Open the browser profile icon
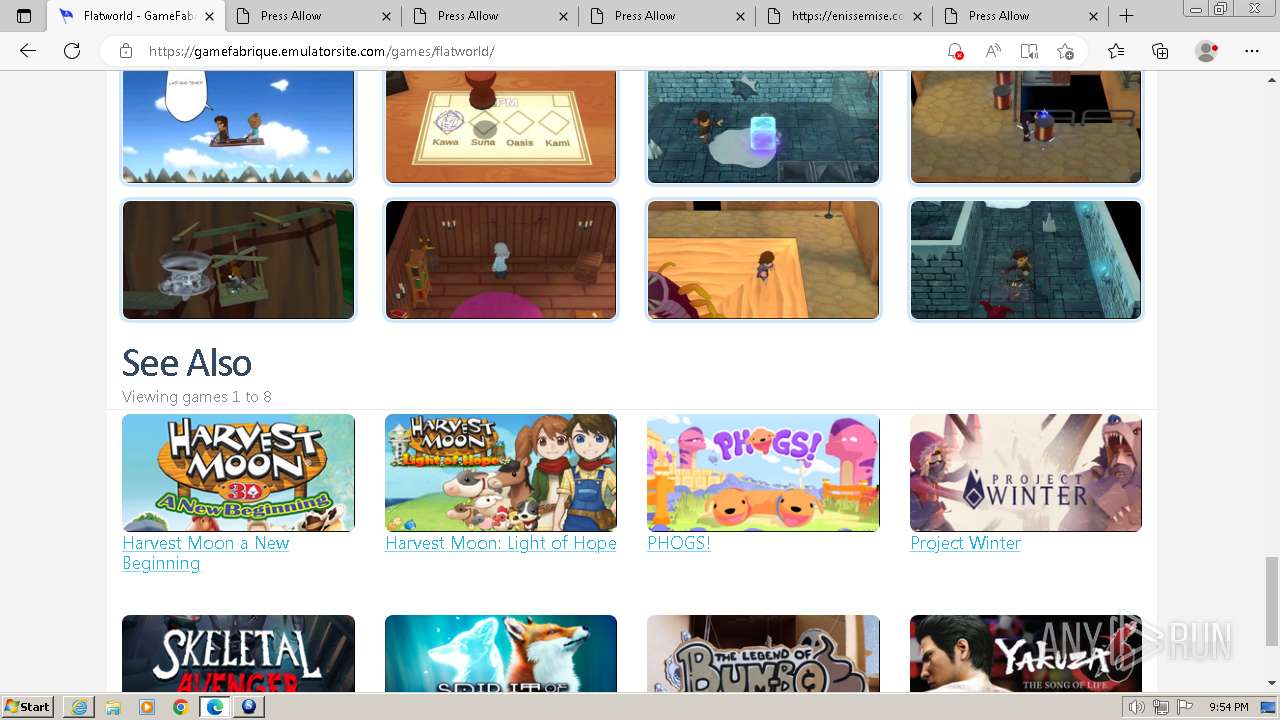The height and width of the screenshot is (720, 1280). 1207,51
